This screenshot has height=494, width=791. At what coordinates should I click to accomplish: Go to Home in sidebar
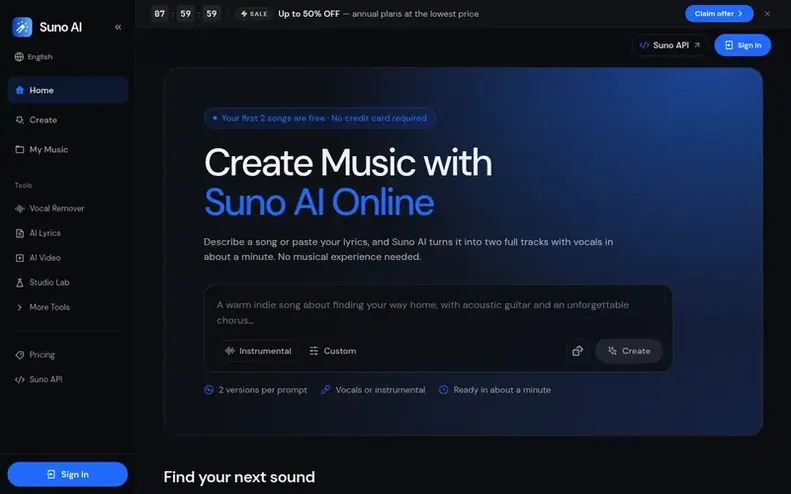tap(68, 90)
